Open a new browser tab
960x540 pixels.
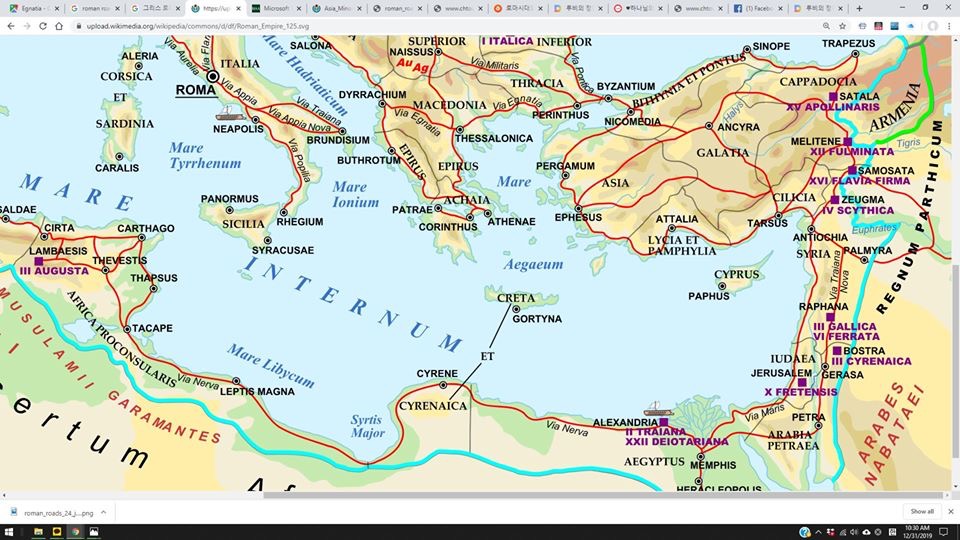859,9
